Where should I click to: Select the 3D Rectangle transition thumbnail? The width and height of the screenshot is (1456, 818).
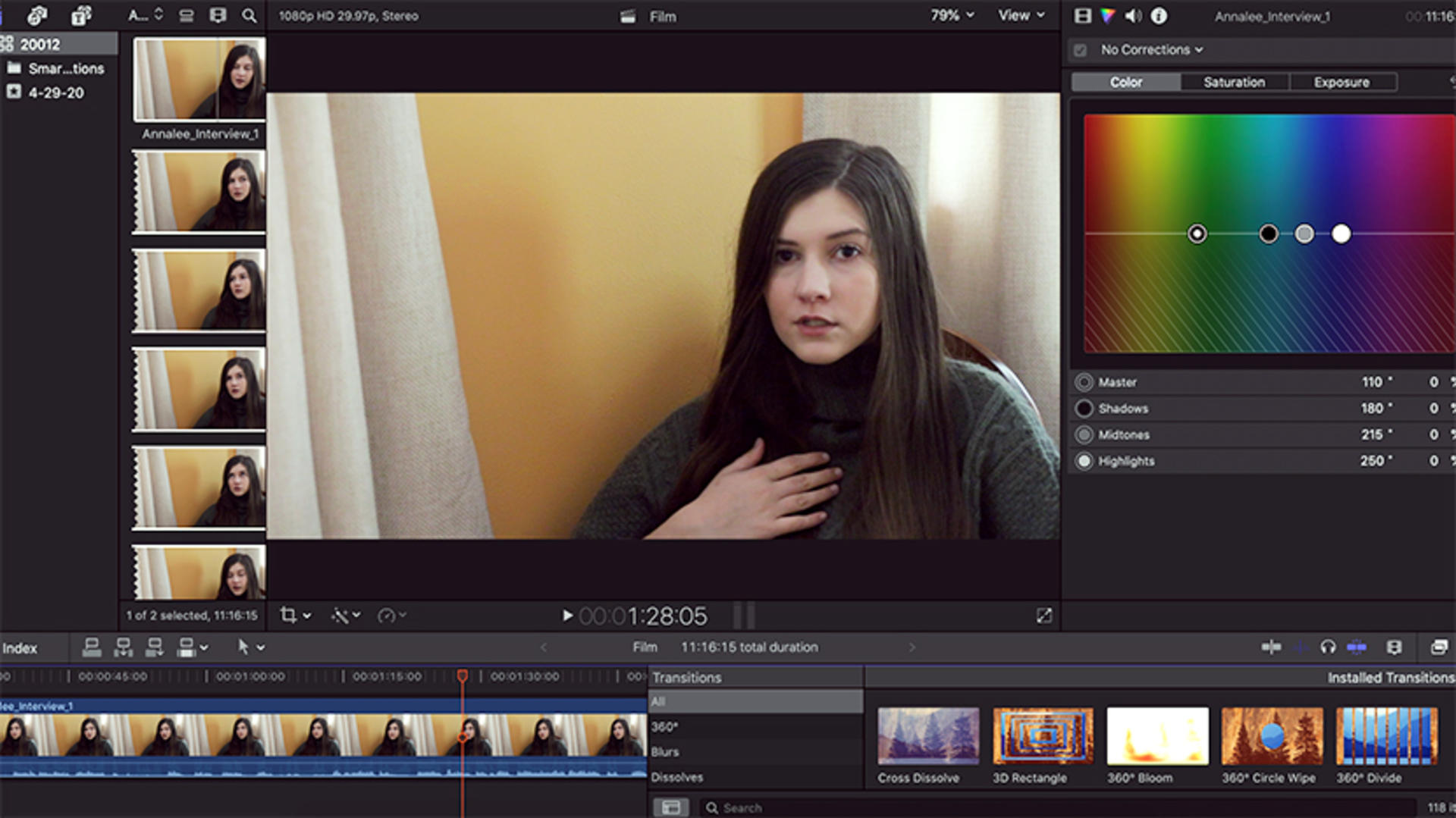pos(1043,736)
